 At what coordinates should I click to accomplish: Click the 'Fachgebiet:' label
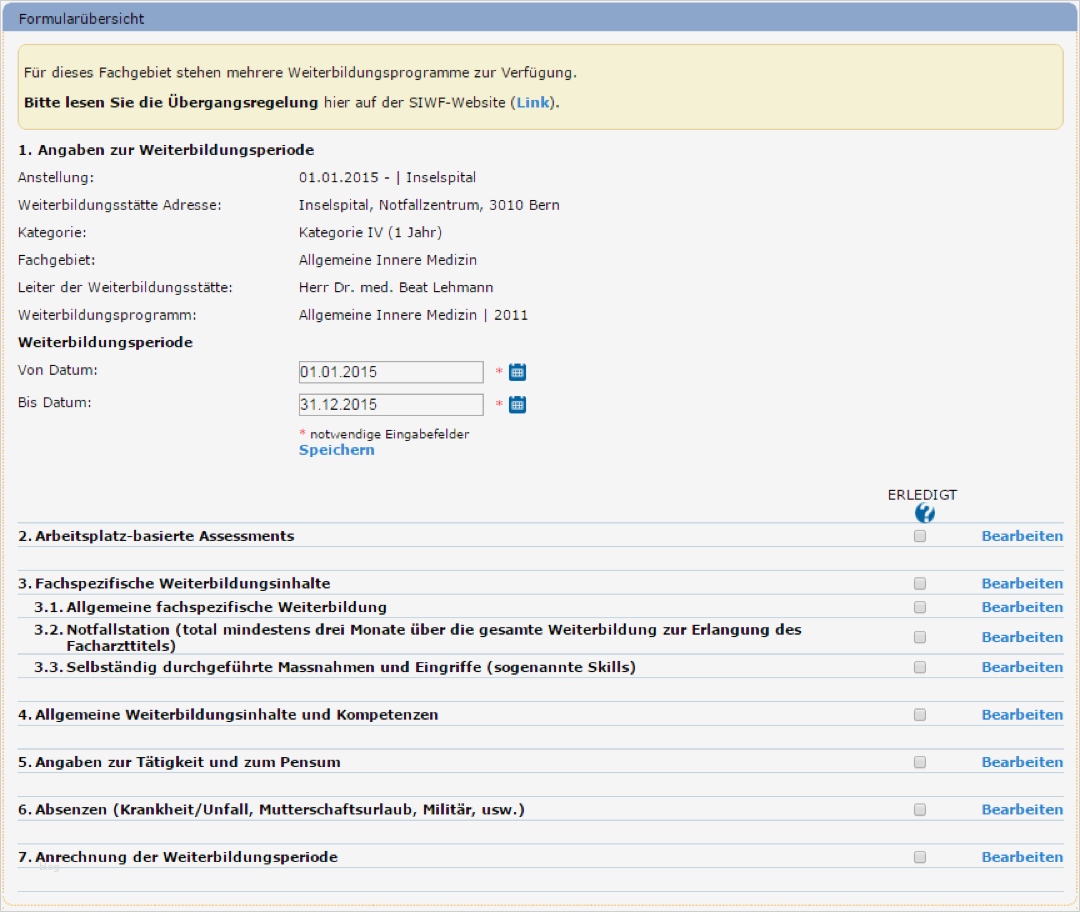point(56,260)
